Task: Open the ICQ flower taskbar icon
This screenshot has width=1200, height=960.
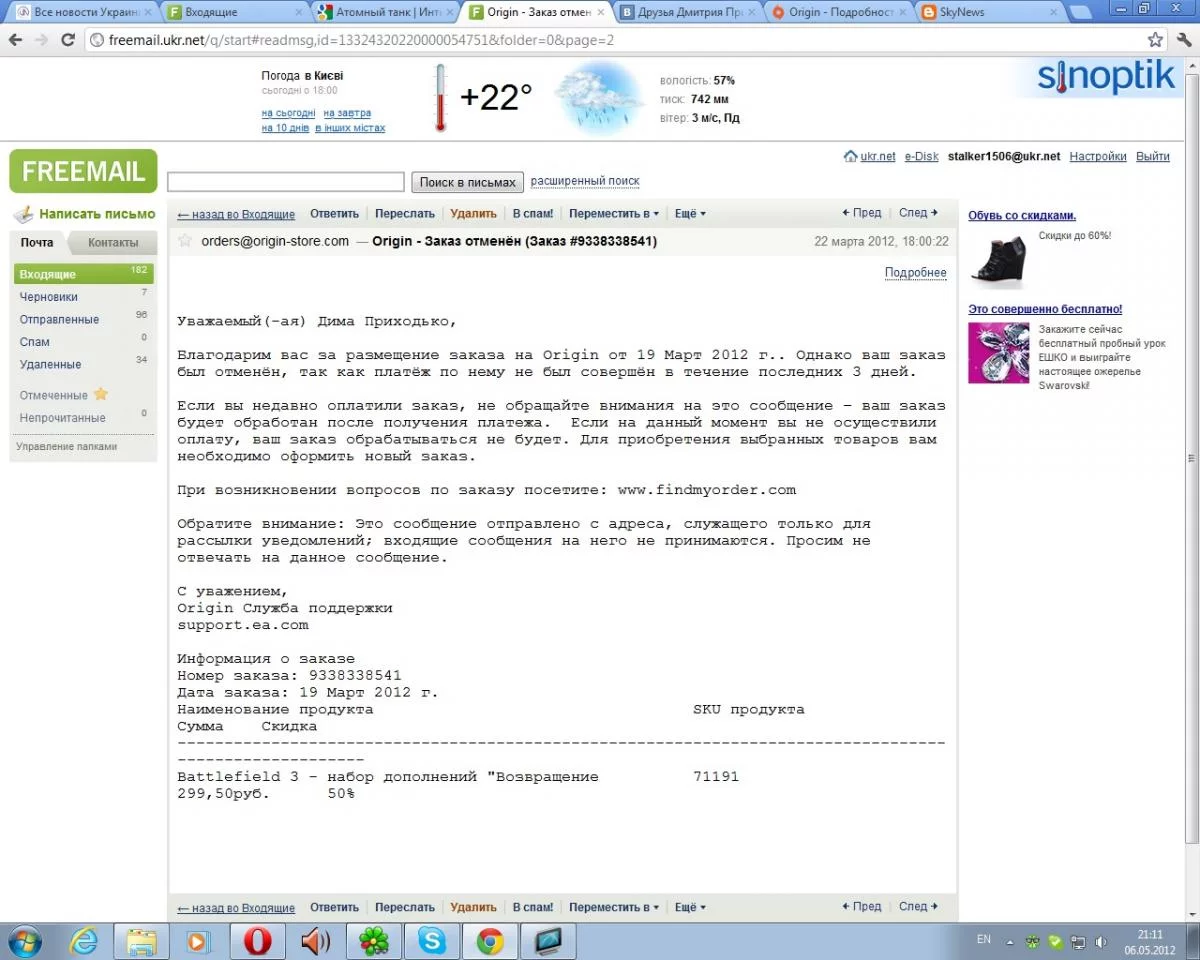Action: pyautogui.click(x=374, y=941)
